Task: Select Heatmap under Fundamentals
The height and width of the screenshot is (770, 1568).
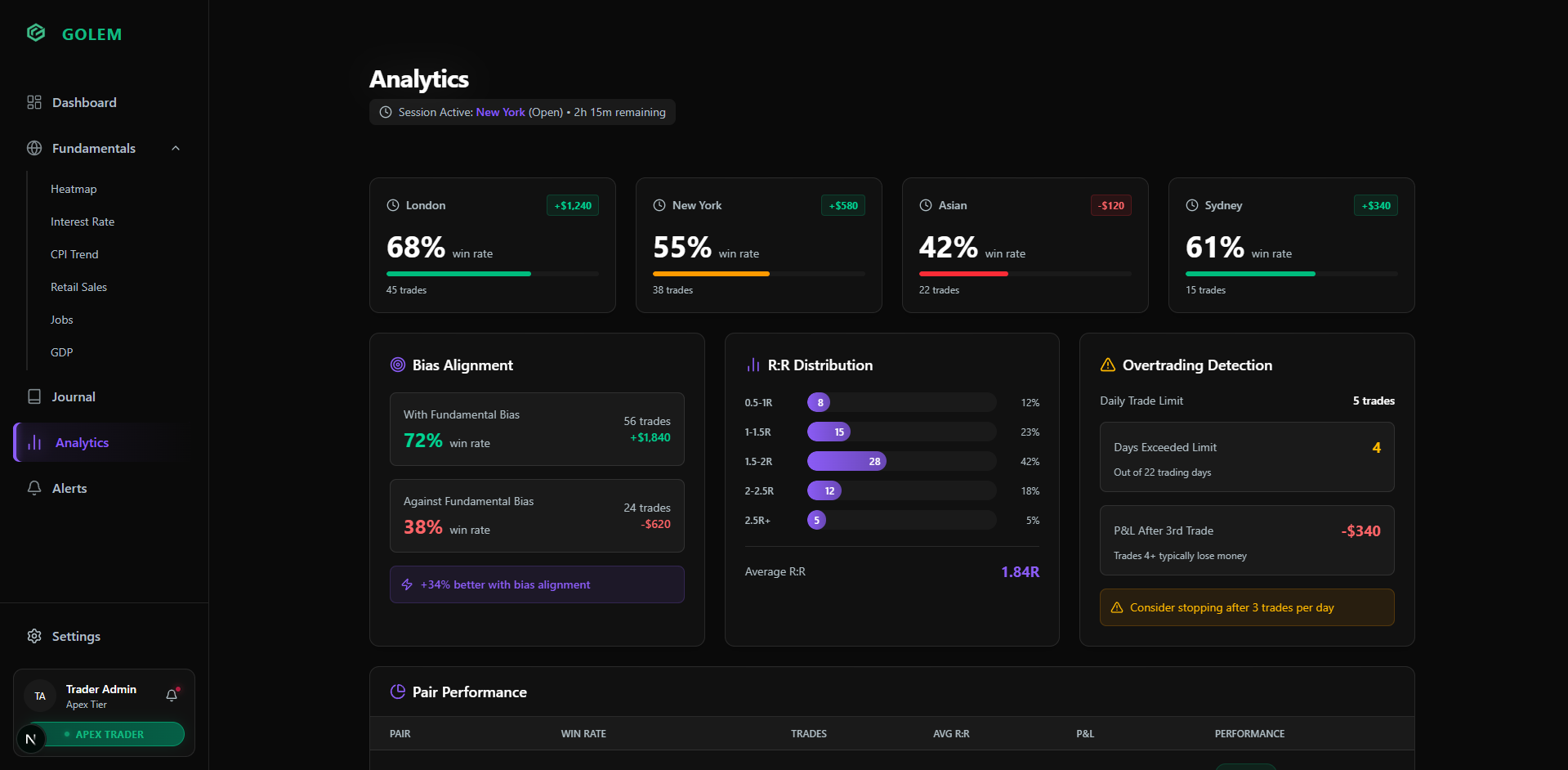Action: (x=74, y=189)
